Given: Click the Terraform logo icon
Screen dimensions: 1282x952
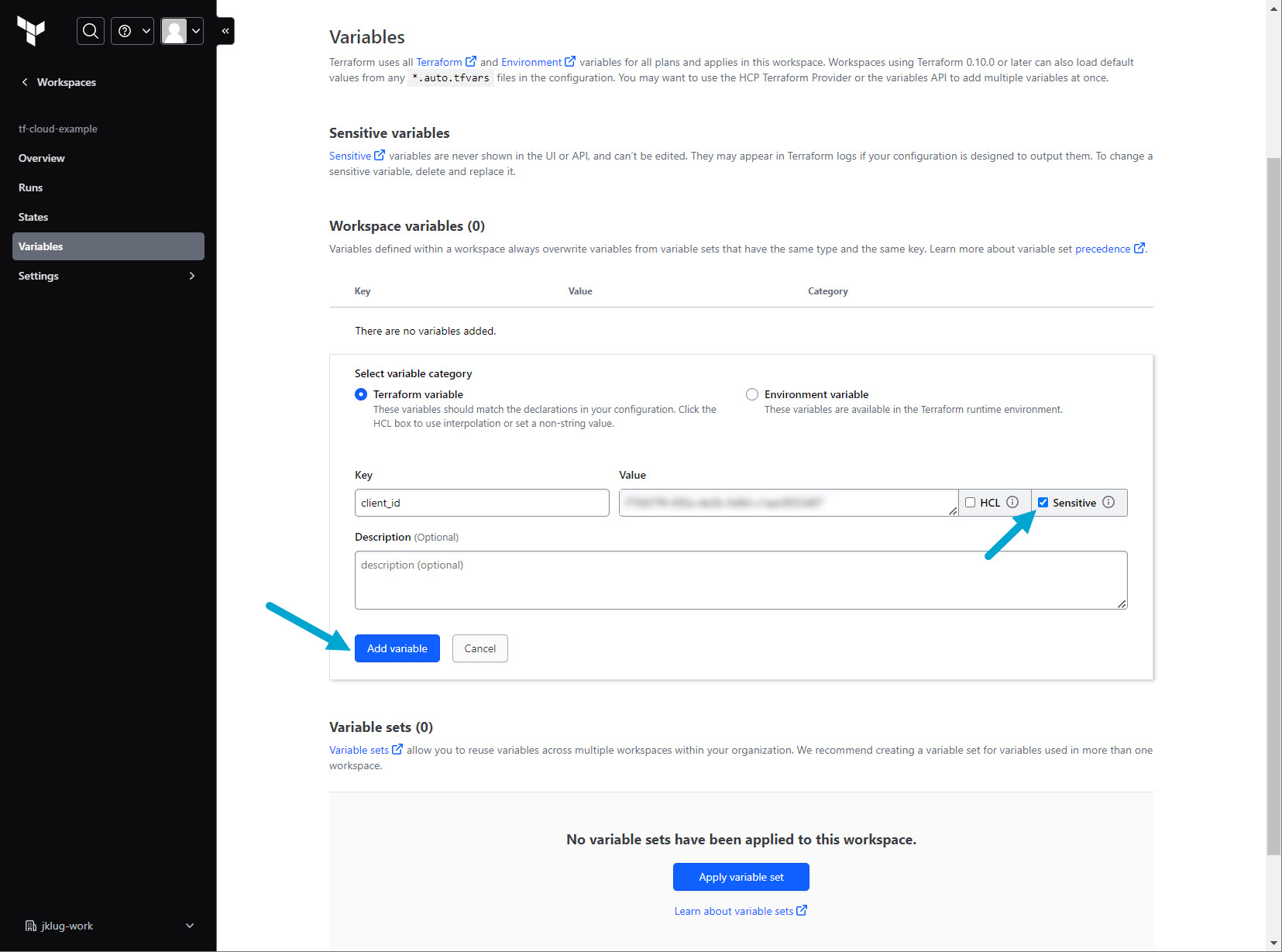Looking at the screenshot, I should point(31,31).
